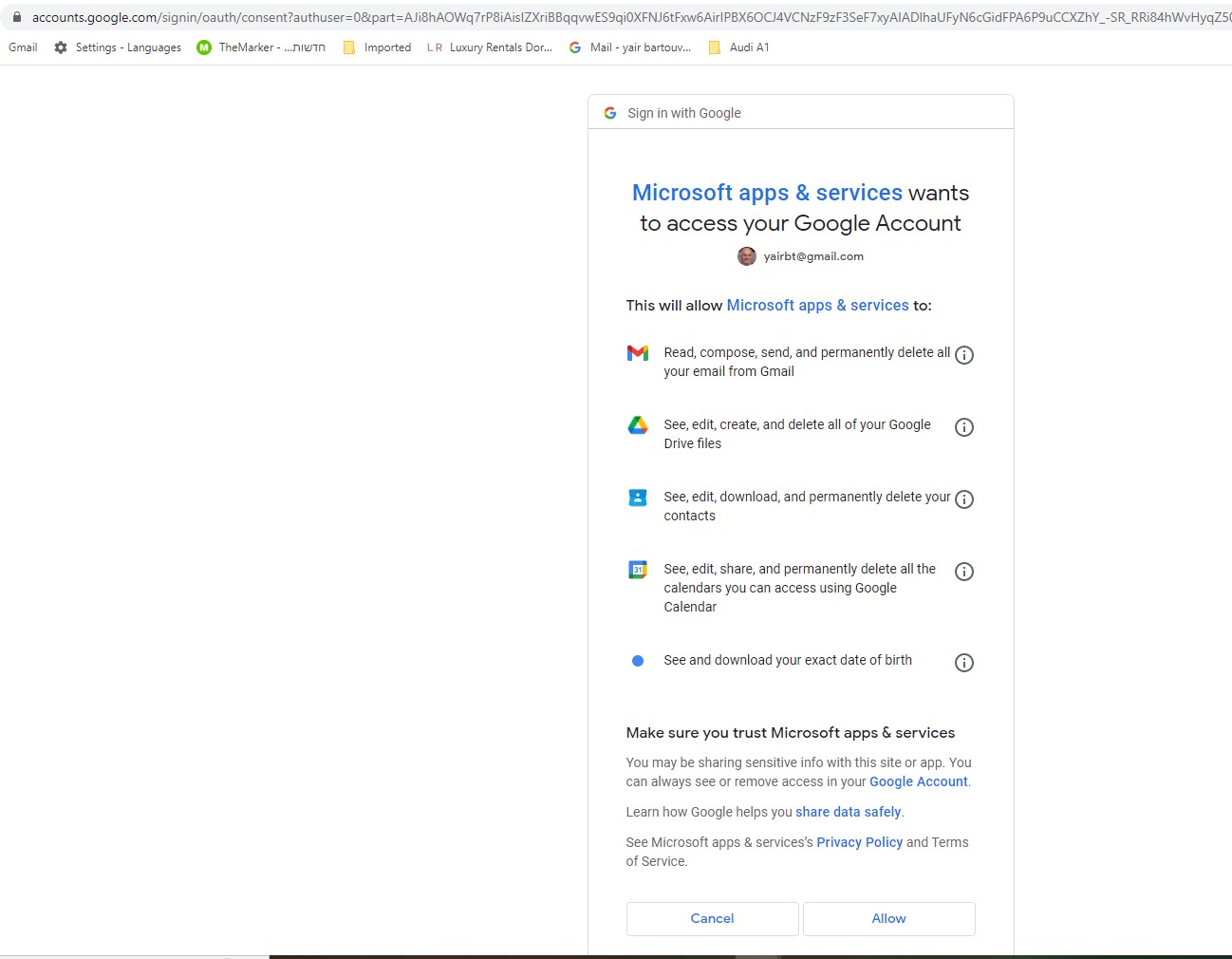The width and height of the screenshot is (1232, 959).
Task: Open the share data safely link
Action: [848, 812]
